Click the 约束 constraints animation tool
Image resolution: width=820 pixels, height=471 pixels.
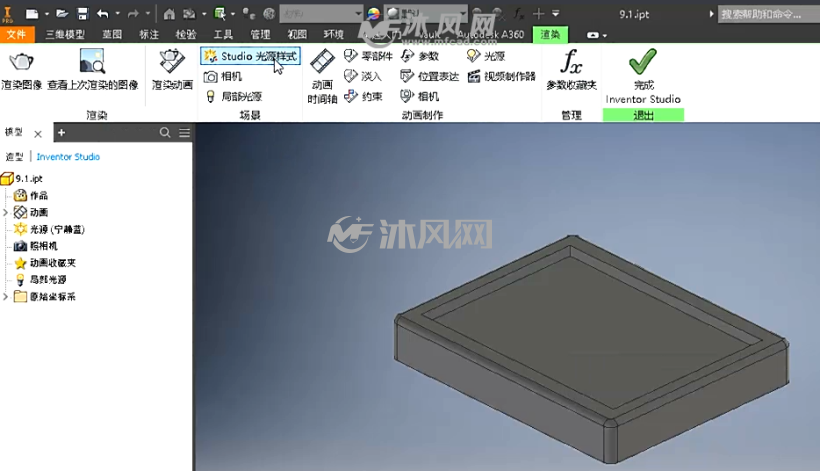coord(363,97)
